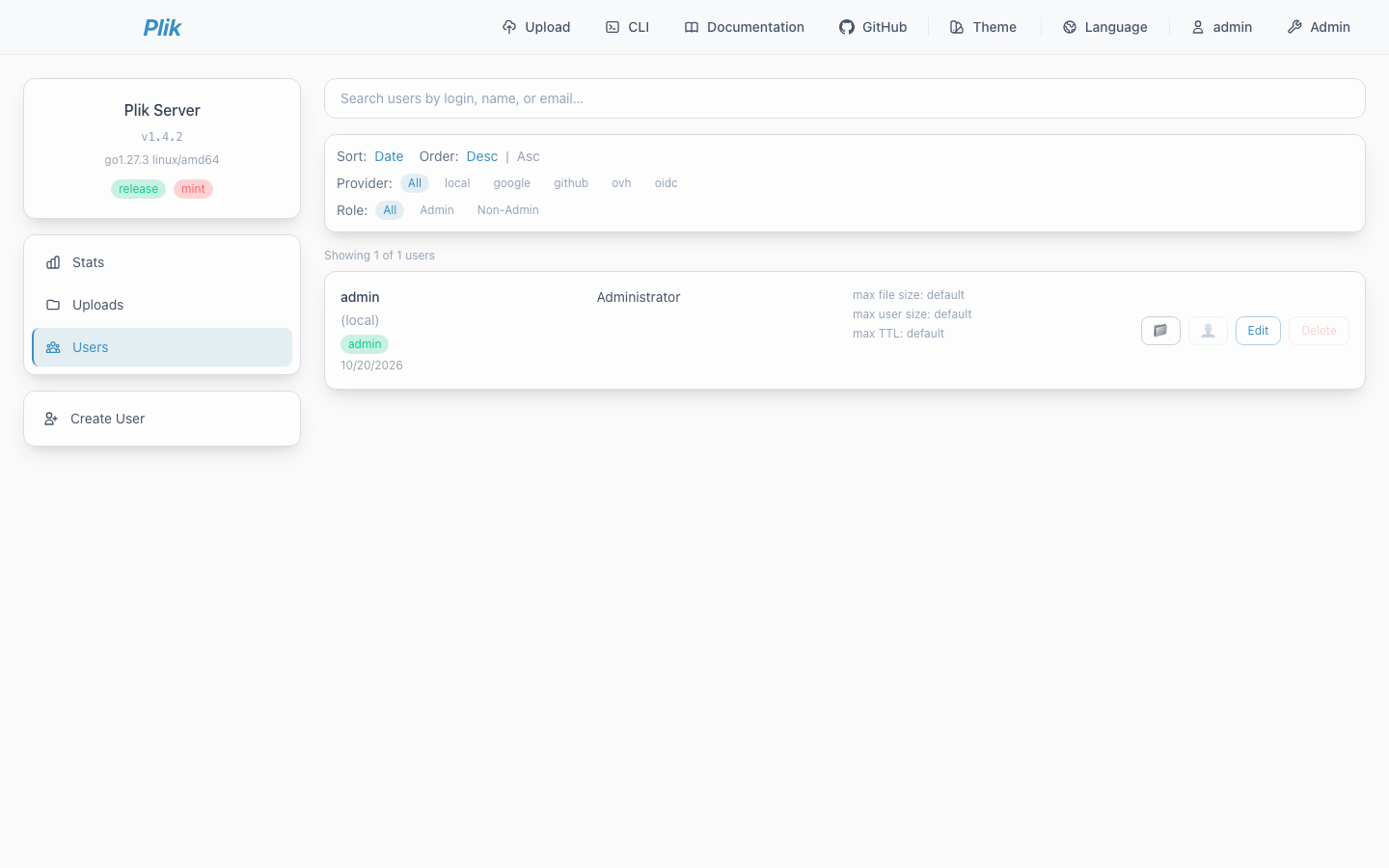Viewport: 1389px width, 868px height.
Task: Open the CLI terminal icon in the header
Action: pos(613,27)
